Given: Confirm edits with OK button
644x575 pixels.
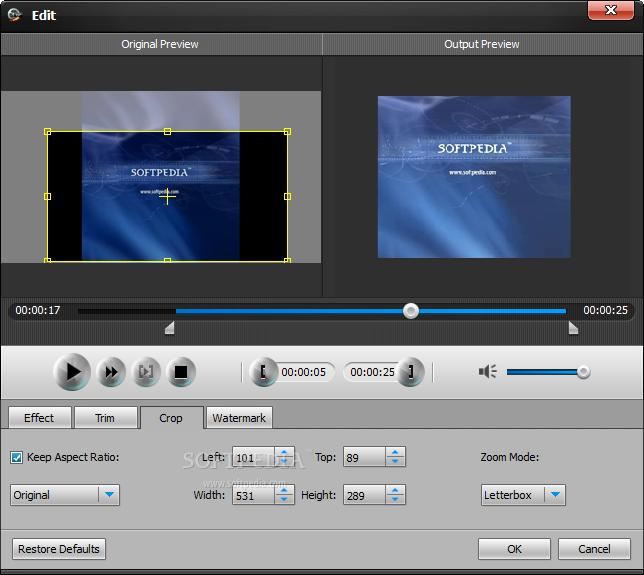Looking at the screenshot, I should click(514, 549).
